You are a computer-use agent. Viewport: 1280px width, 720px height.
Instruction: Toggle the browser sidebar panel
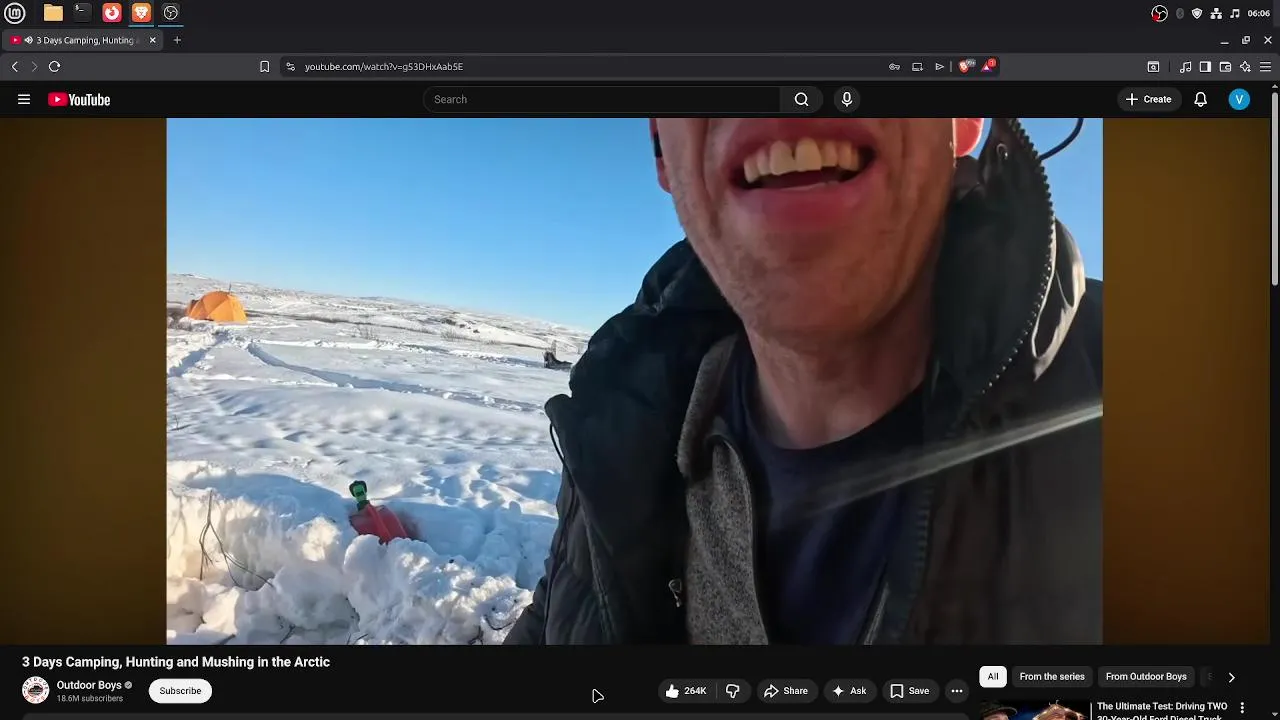click(x=1205, y=66)
